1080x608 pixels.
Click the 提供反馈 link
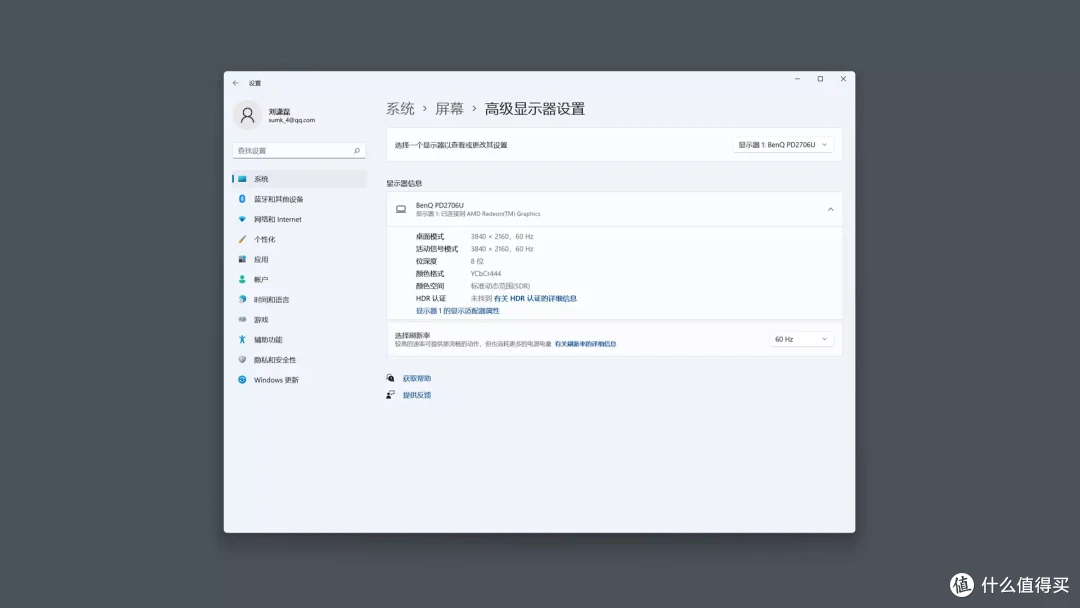tap(417, 395)
